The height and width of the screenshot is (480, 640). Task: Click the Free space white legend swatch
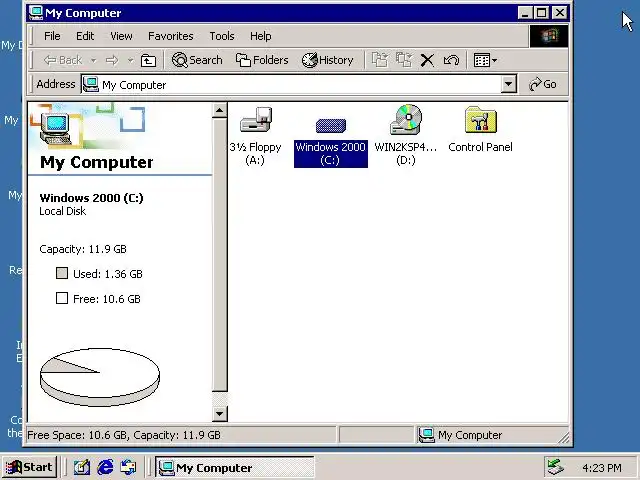(x=62, y=298)
